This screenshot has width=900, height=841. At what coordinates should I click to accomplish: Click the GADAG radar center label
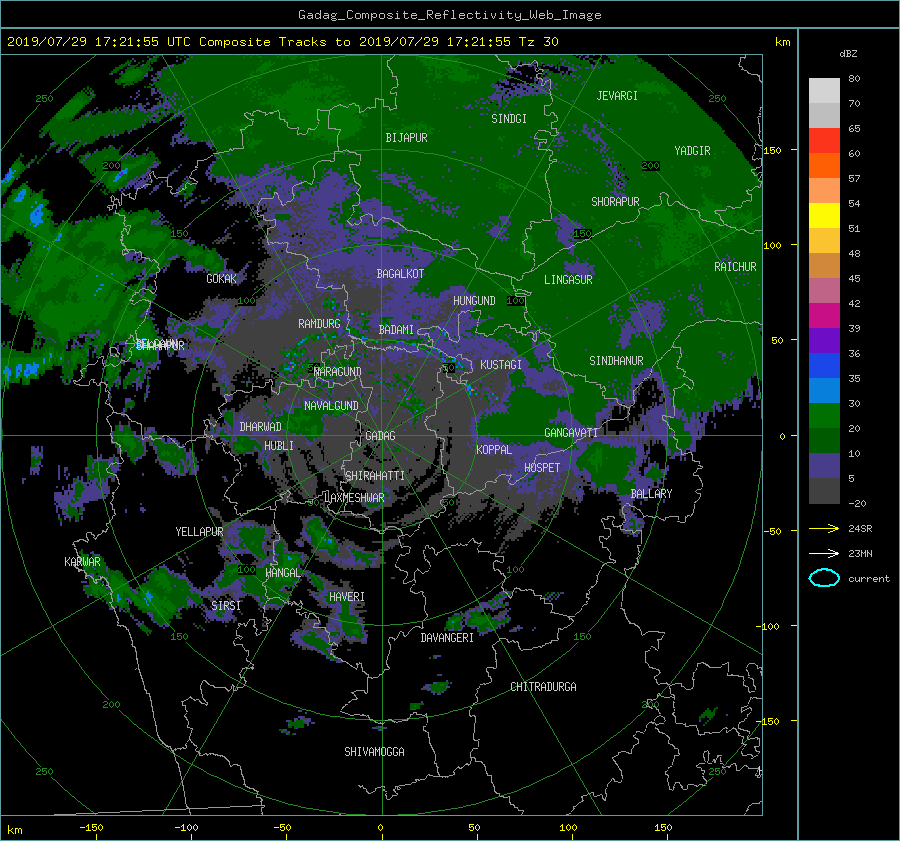380,436
